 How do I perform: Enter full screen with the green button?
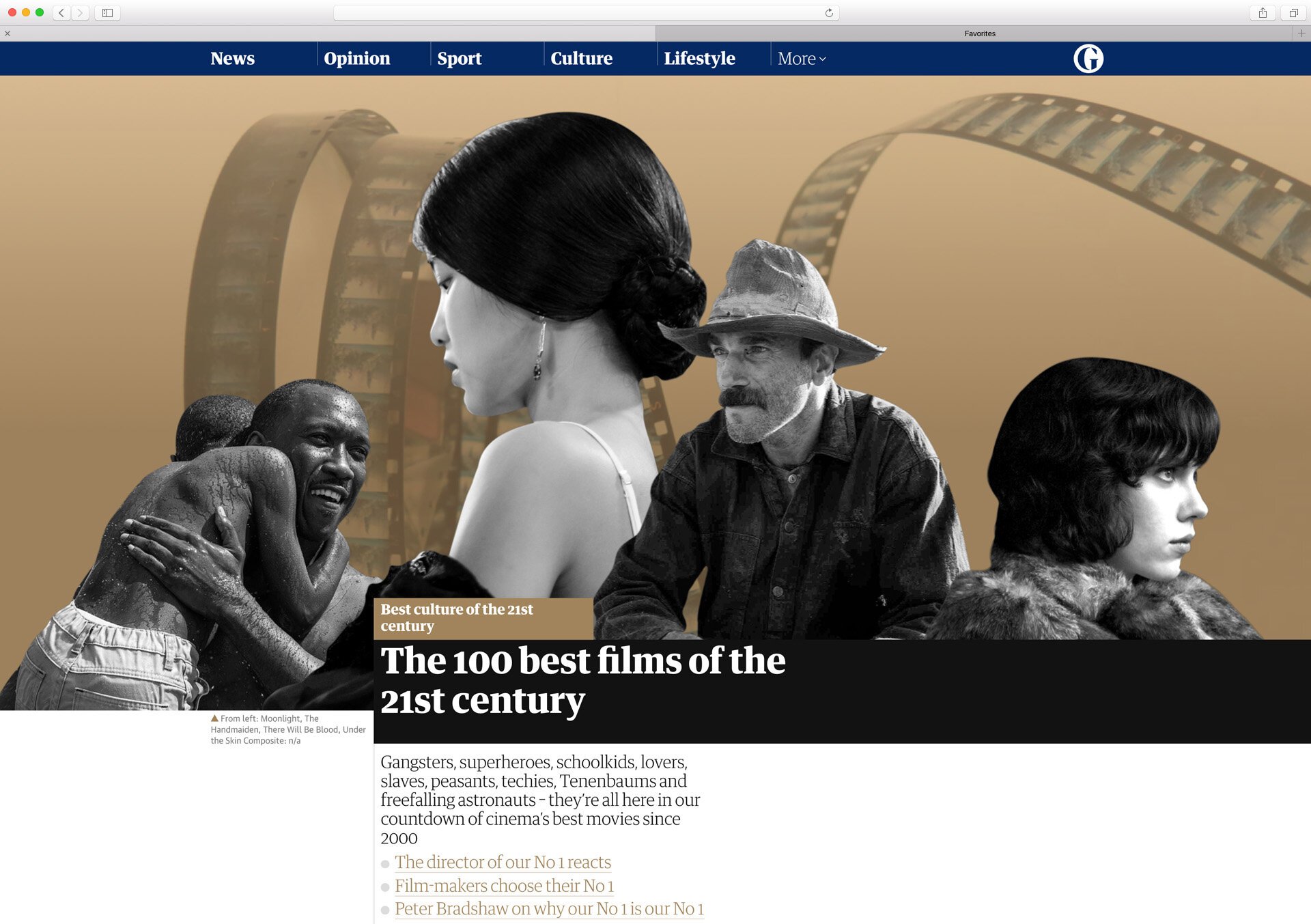40,12
